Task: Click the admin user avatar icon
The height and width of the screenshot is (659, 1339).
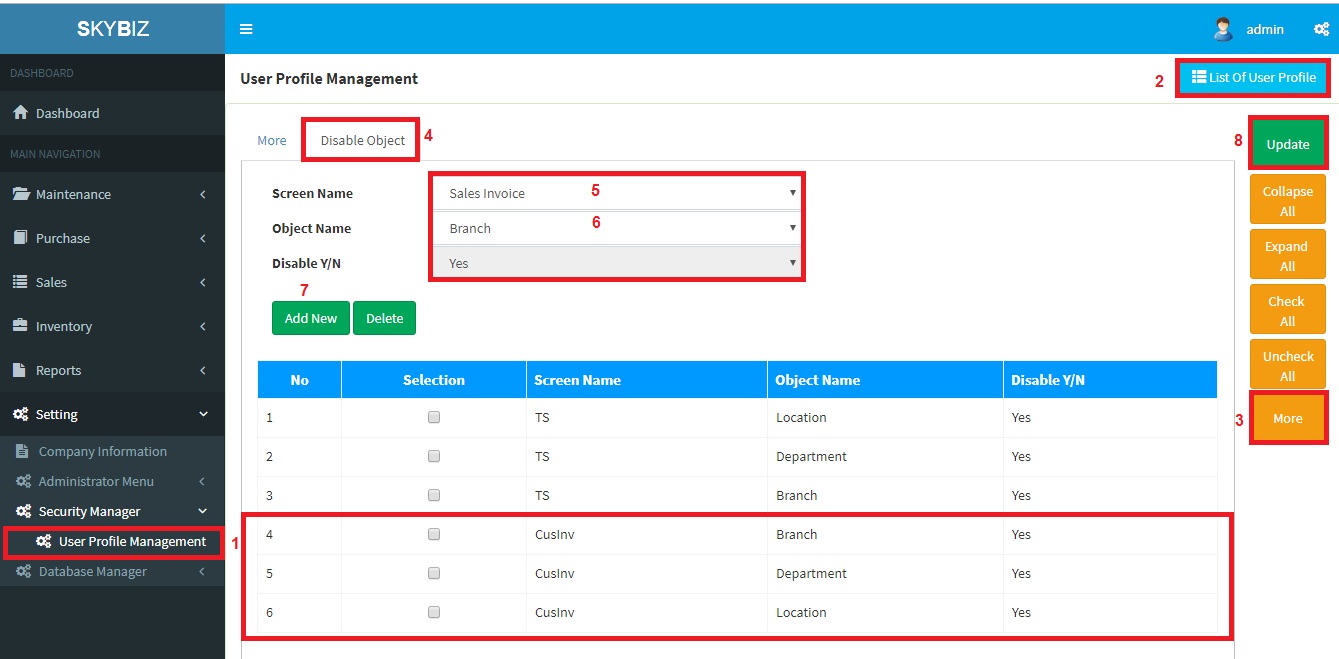Action: click(x=1222, y=29)
